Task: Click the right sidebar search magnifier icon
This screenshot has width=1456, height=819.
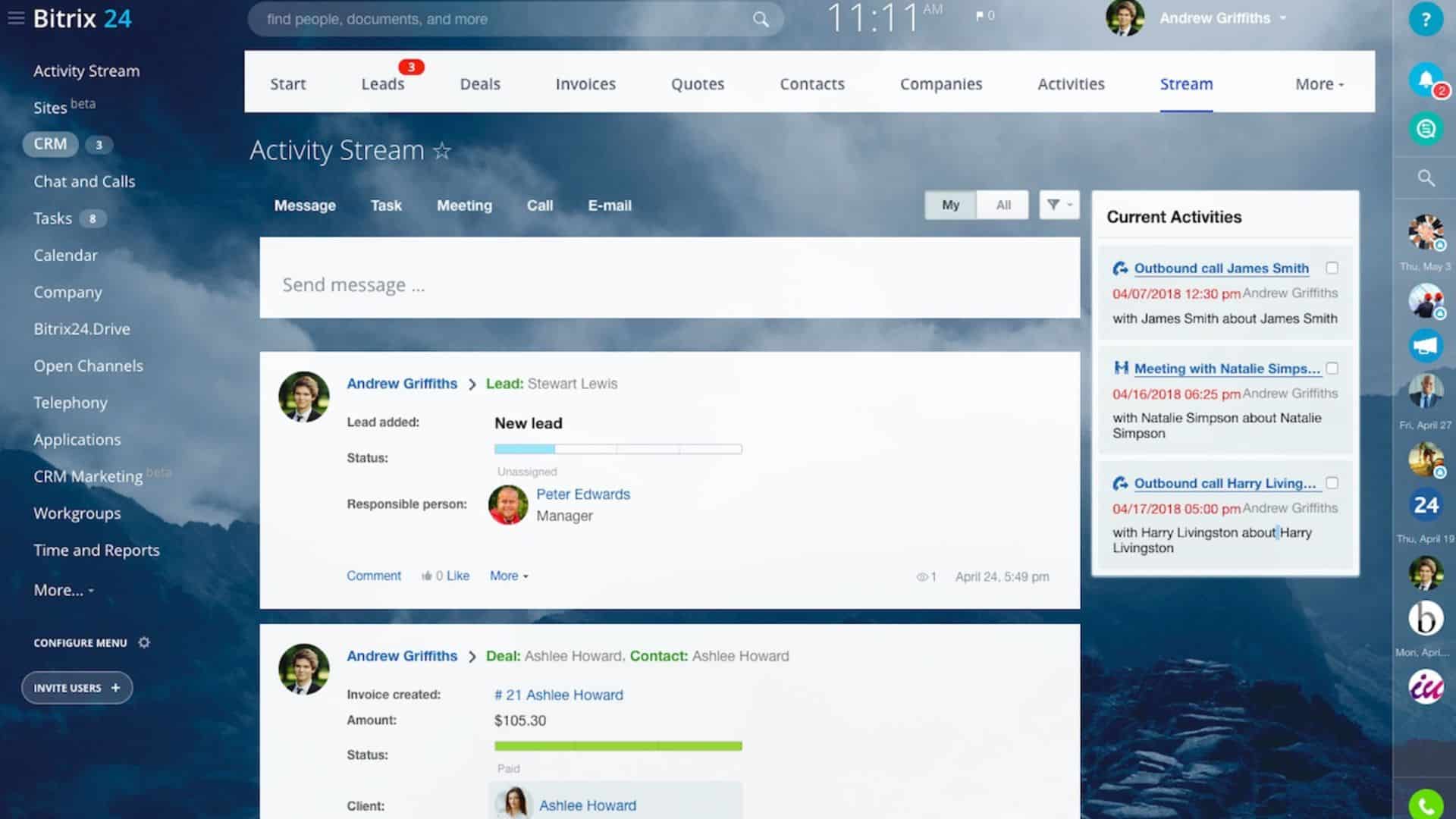Action: [1426, 178]
